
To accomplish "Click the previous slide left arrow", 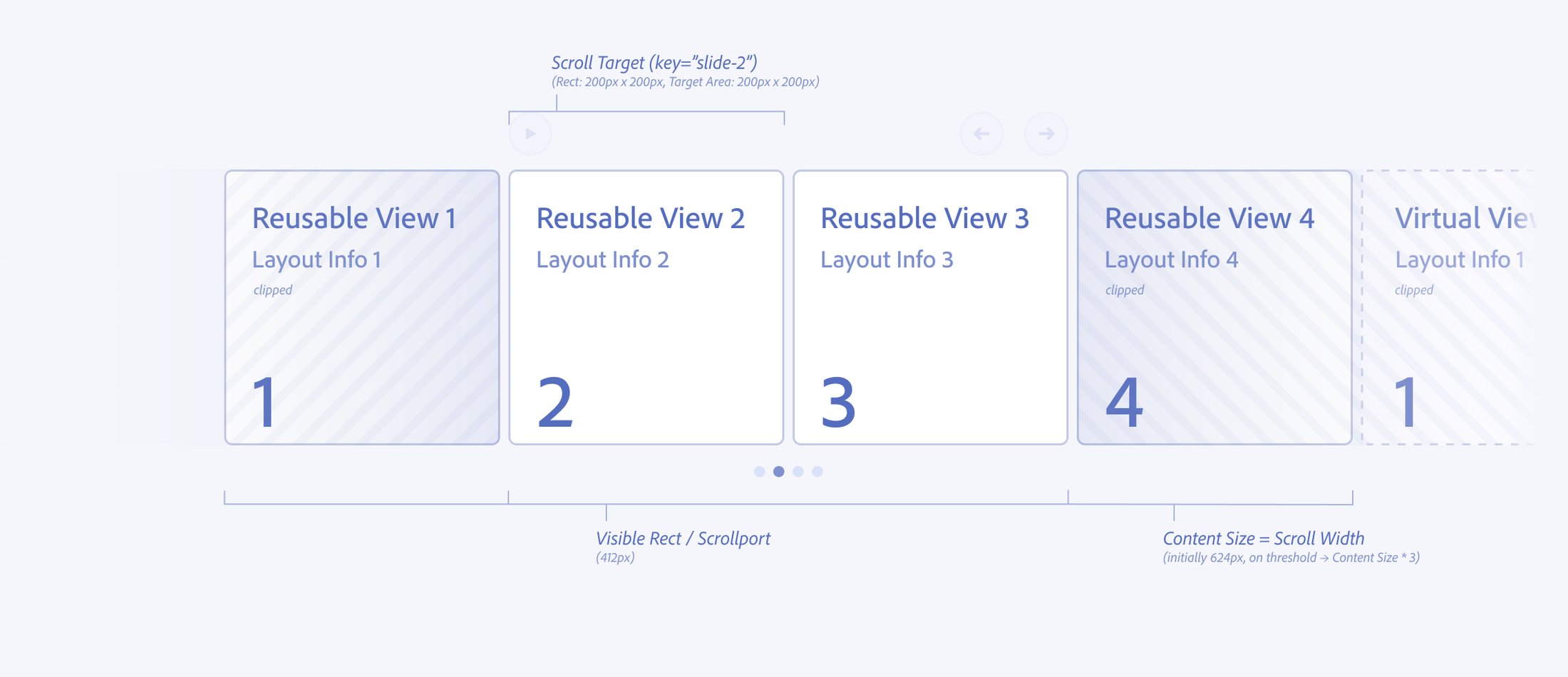I will [x=981, y=134].
